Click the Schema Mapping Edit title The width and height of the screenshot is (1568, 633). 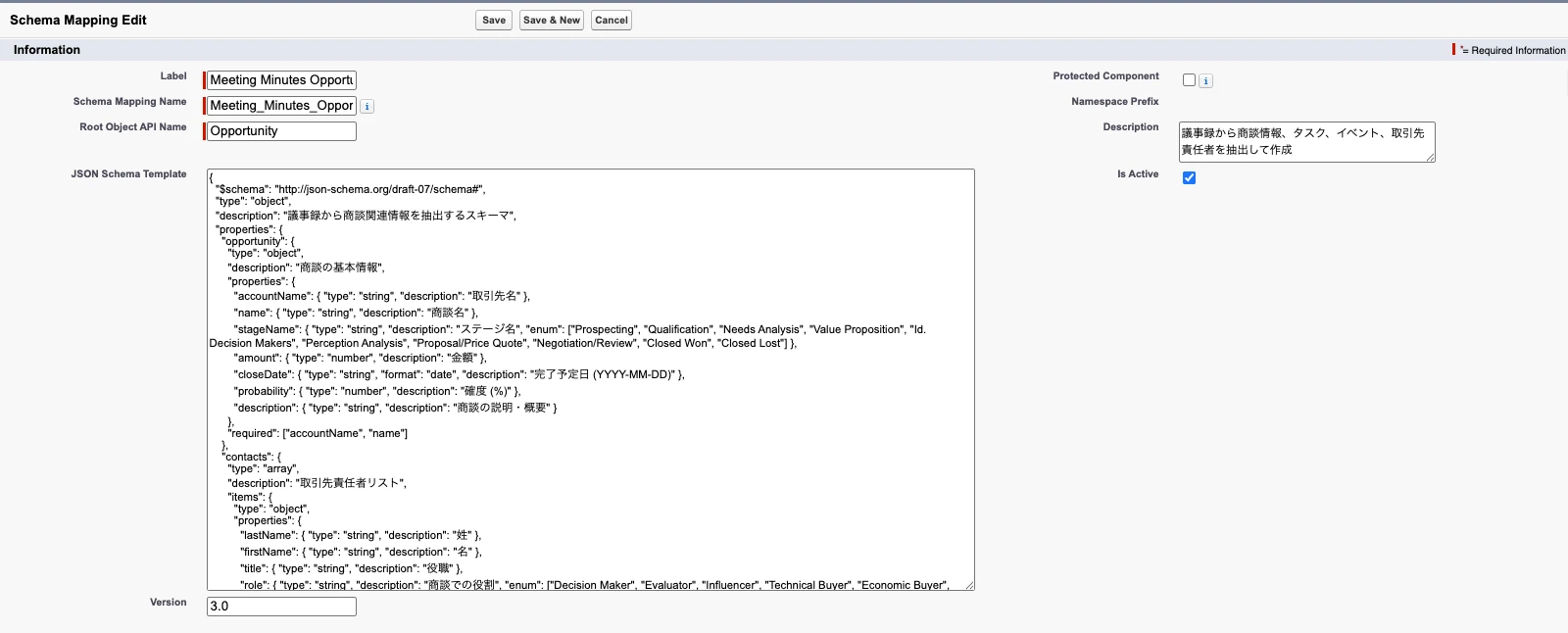tap(78, 20)
